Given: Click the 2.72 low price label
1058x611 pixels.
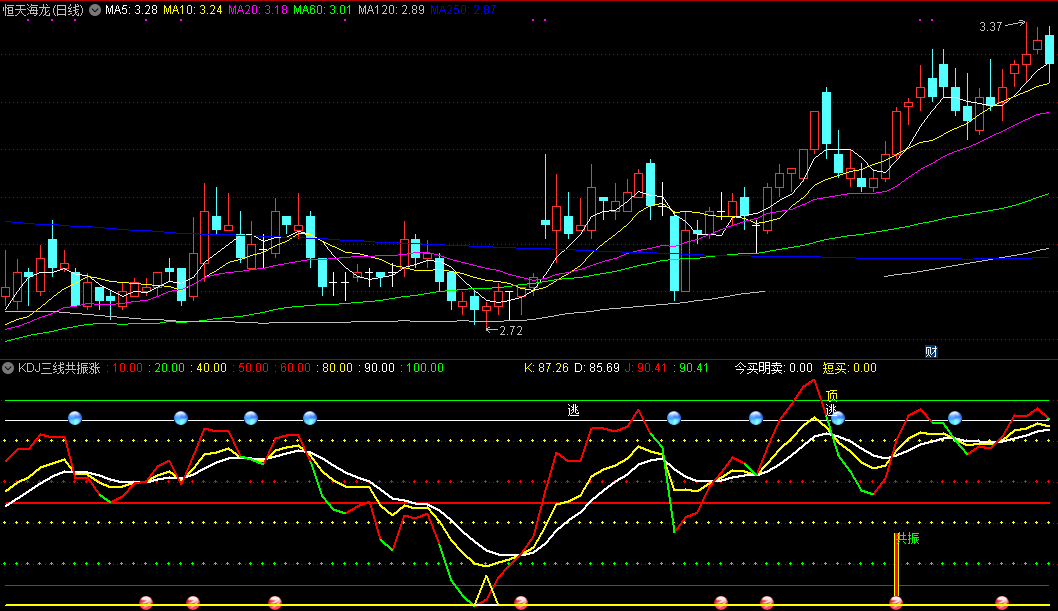Looking at the screenshot, I should pyautogui.click(x=511, y=330).
